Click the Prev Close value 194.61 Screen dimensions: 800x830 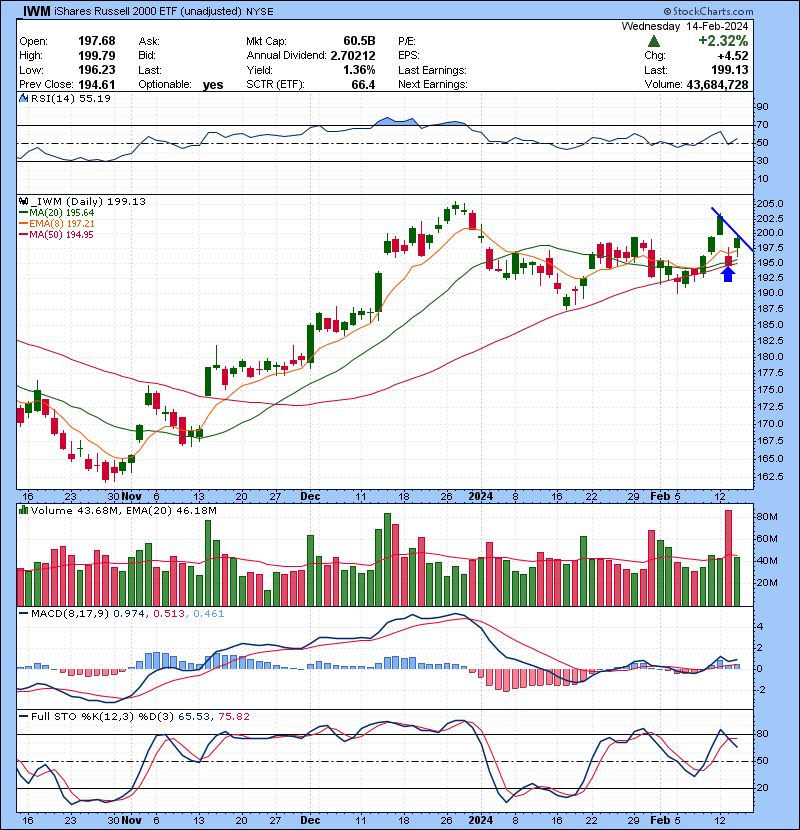(96, 85)
